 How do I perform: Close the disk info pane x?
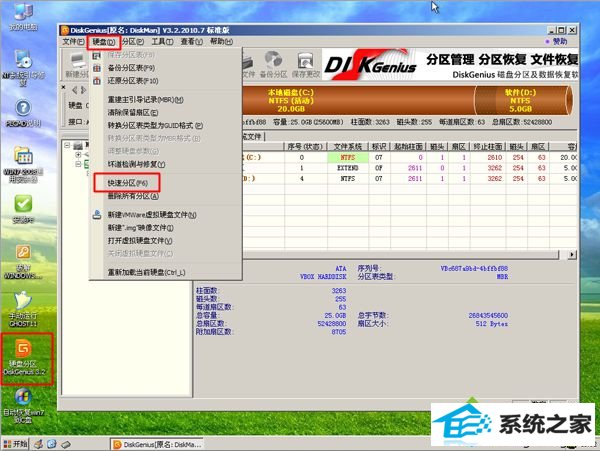tap(64, 88)
